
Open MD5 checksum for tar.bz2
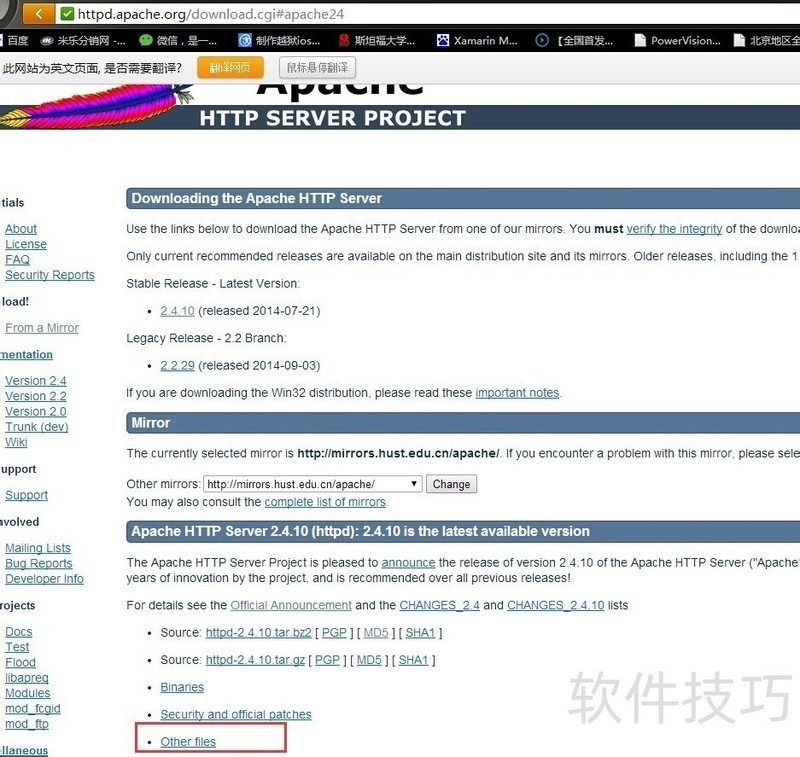pyautogui.click(x=376, y=633)
